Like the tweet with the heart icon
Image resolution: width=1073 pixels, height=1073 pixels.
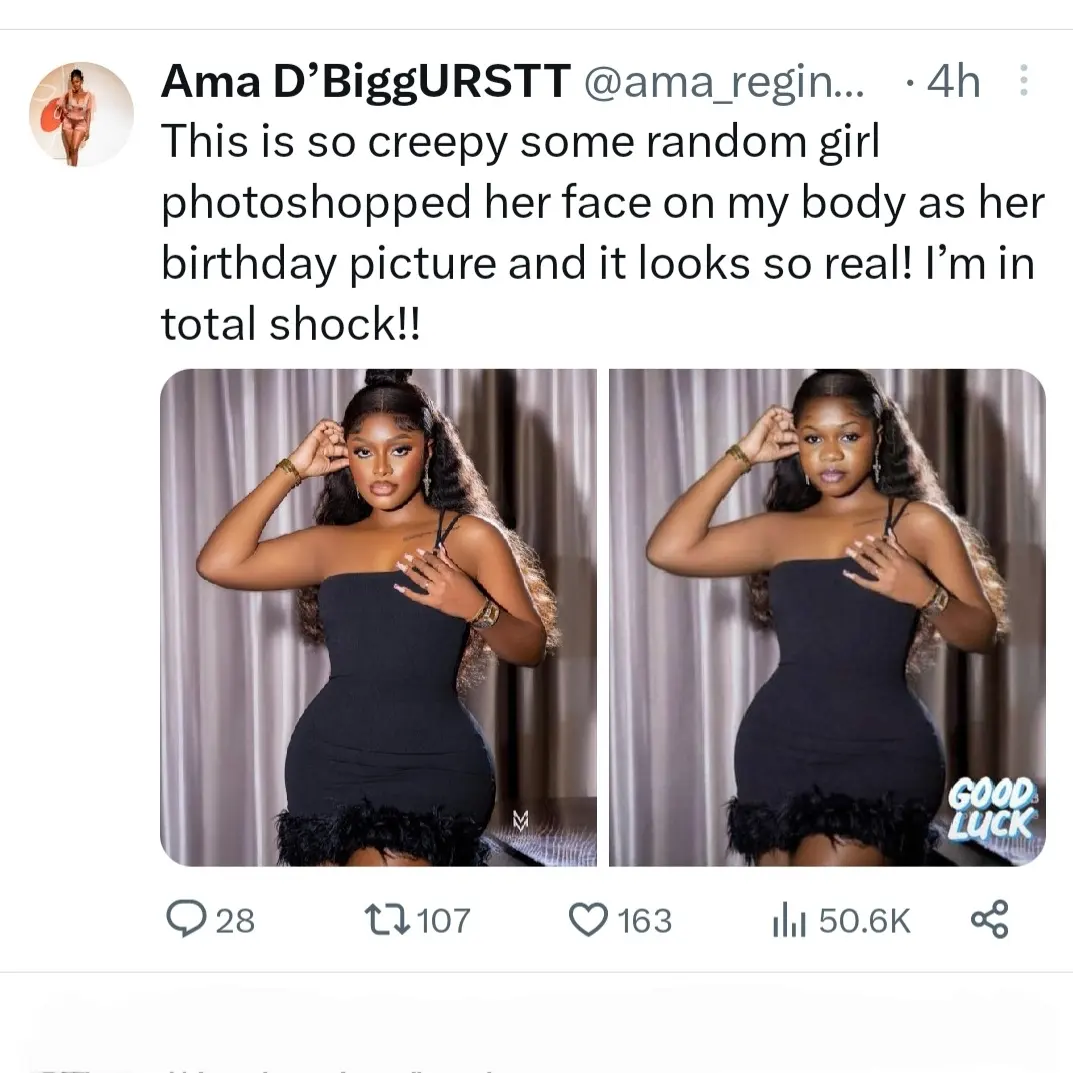click(x=588, y=919)
